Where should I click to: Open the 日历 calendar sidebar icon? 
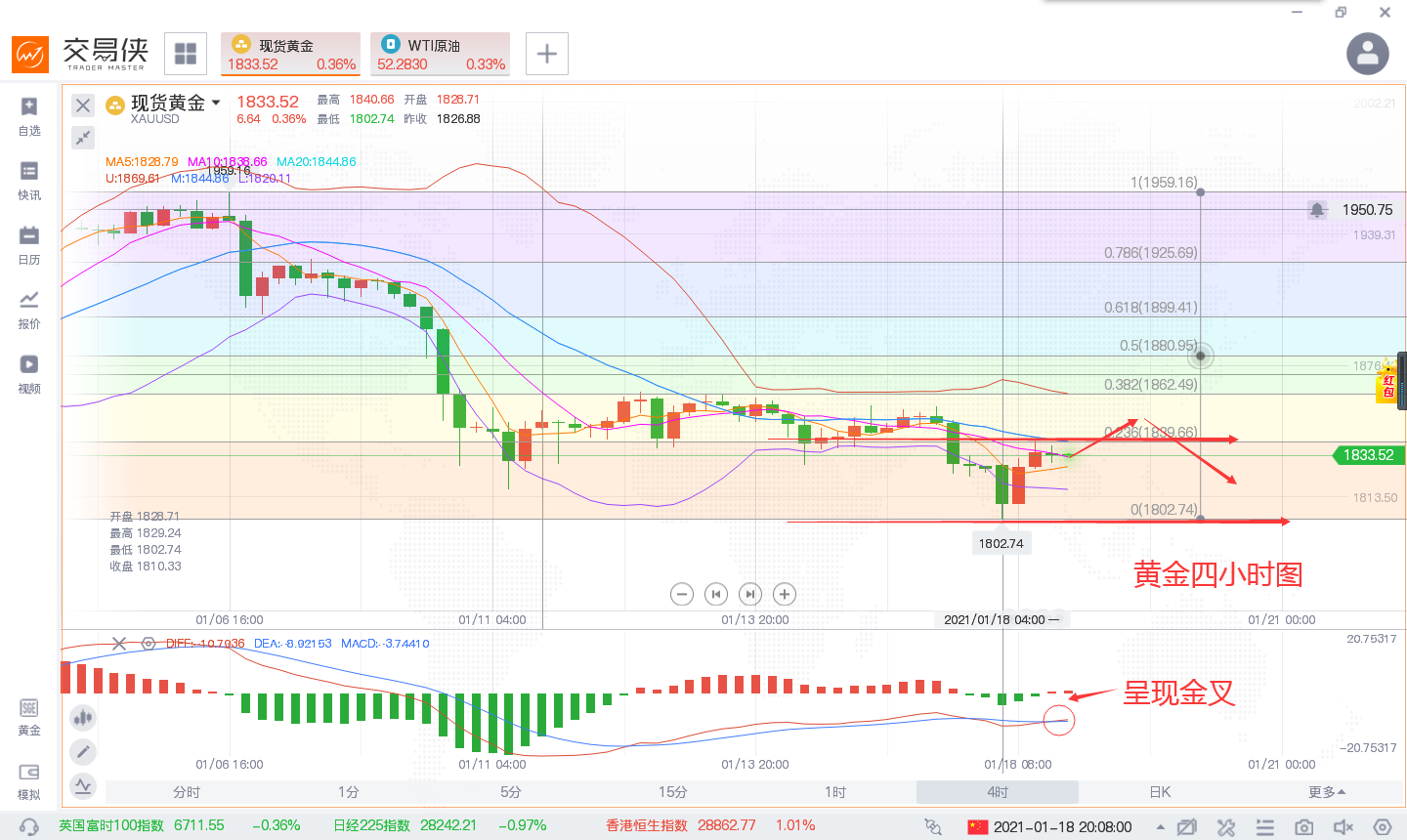(29, 245)
